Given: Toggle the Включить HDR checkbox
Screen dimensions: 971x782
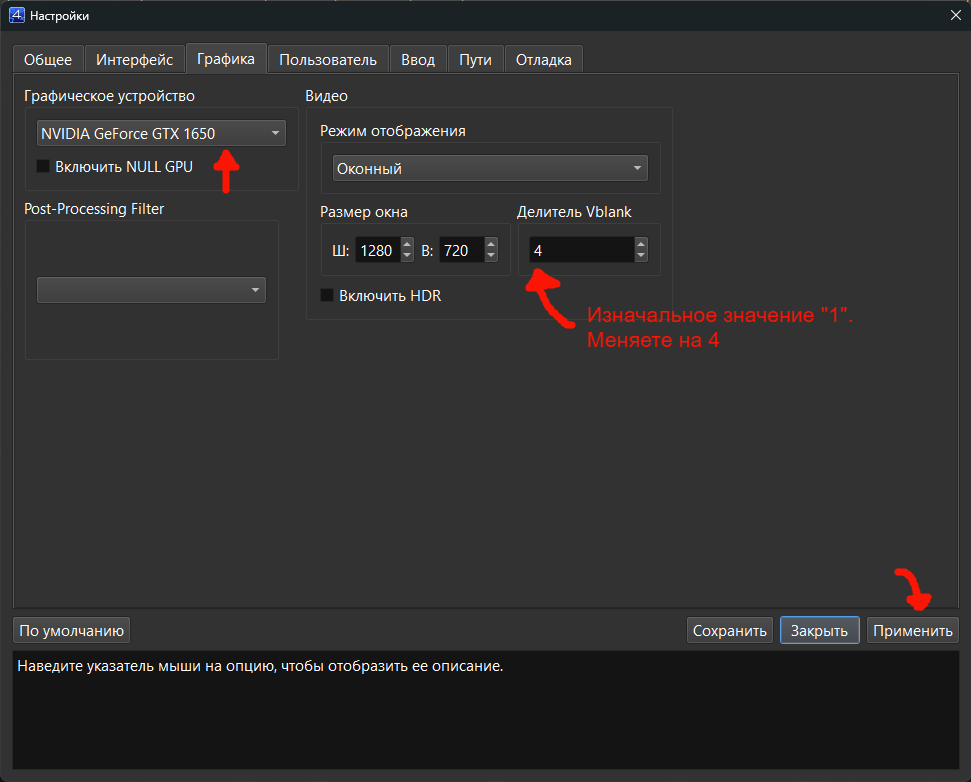Looking at the screenshot, I should click(x=327, y=295).
